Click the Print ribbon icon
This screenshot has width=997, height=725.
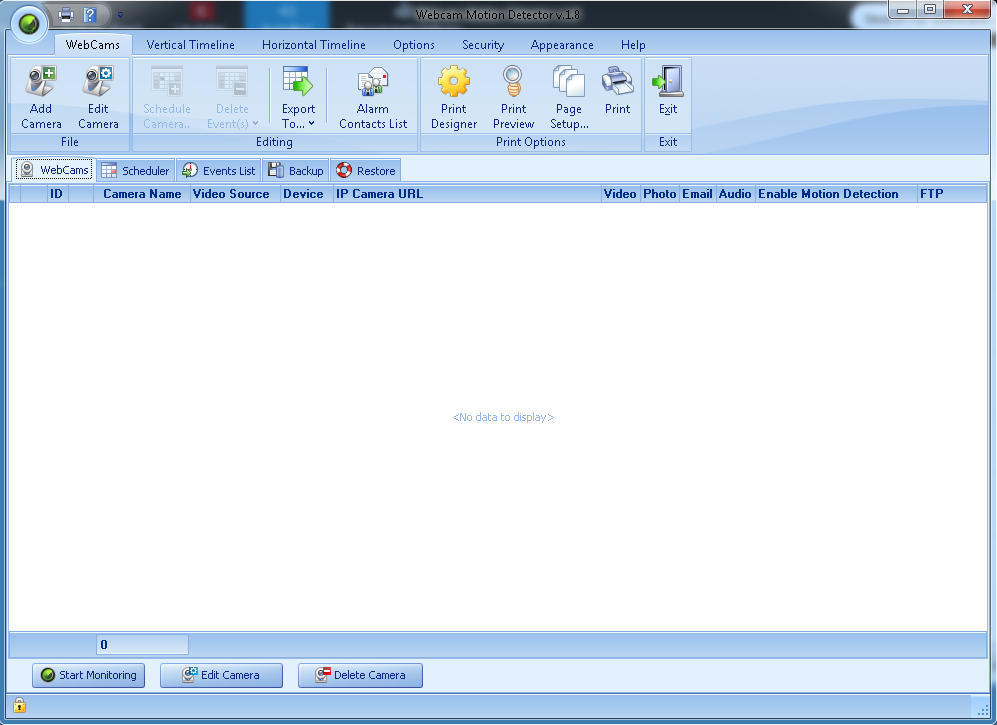(x=617, y=82)
